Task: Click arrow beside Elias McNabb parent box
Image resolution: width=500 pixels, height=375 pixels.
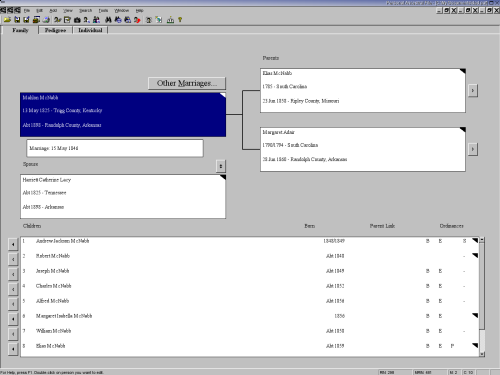Action: point(473,90)
